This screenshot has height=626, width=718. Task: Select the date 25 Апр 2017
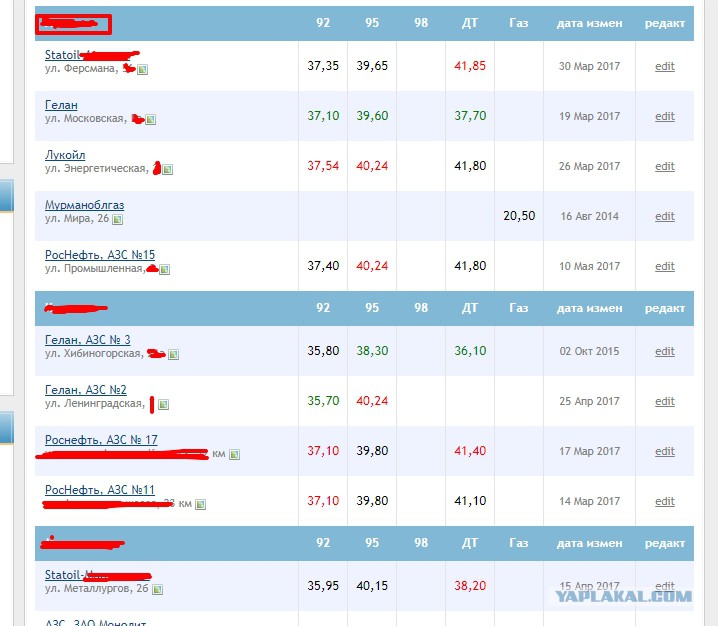[589, 401]
